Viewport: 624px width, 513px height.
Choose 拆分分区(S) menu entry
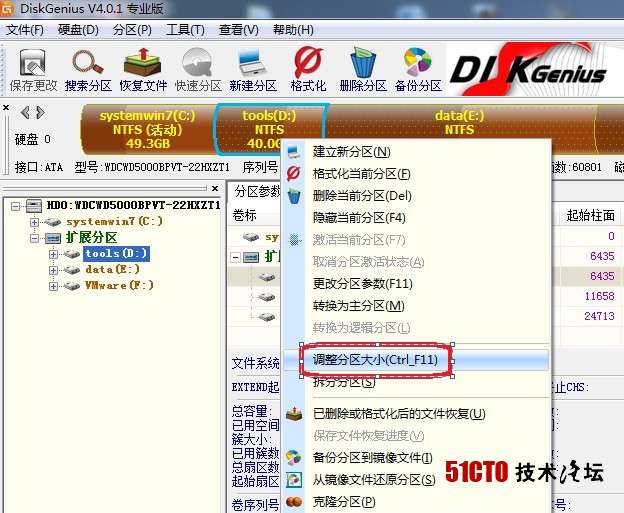417,383
